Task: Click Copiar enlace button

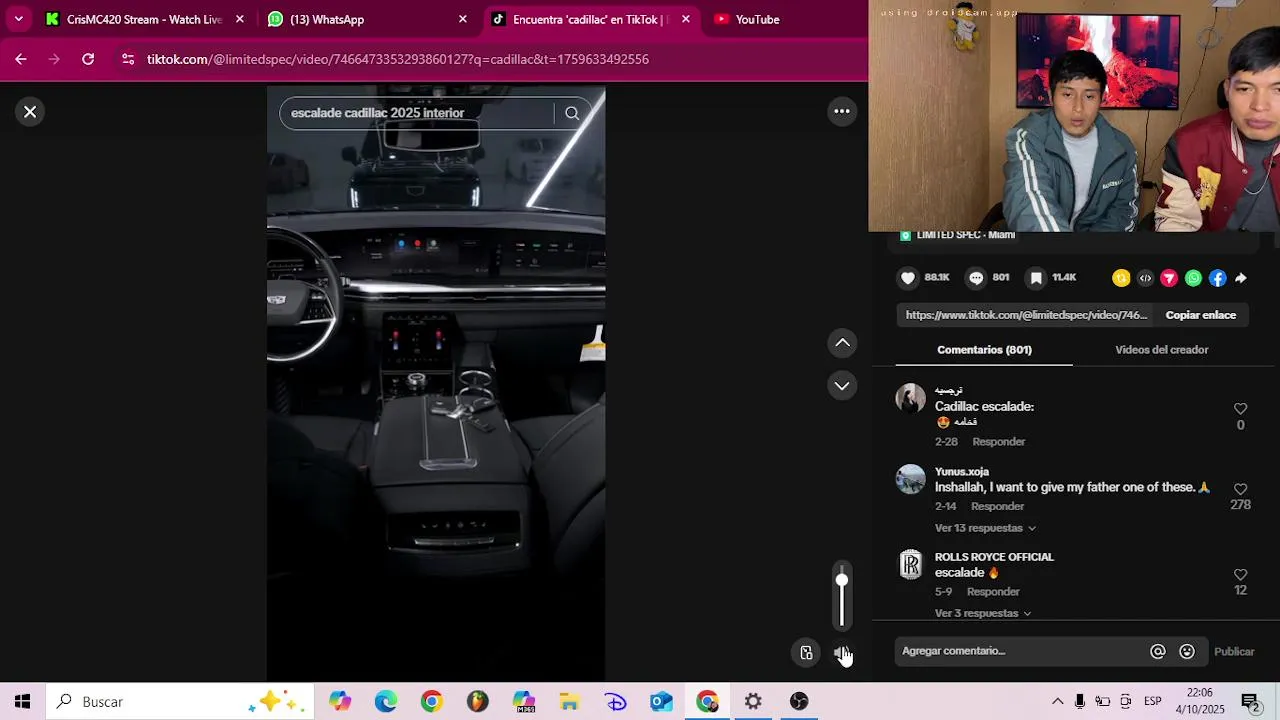Action: point(1200,315)
